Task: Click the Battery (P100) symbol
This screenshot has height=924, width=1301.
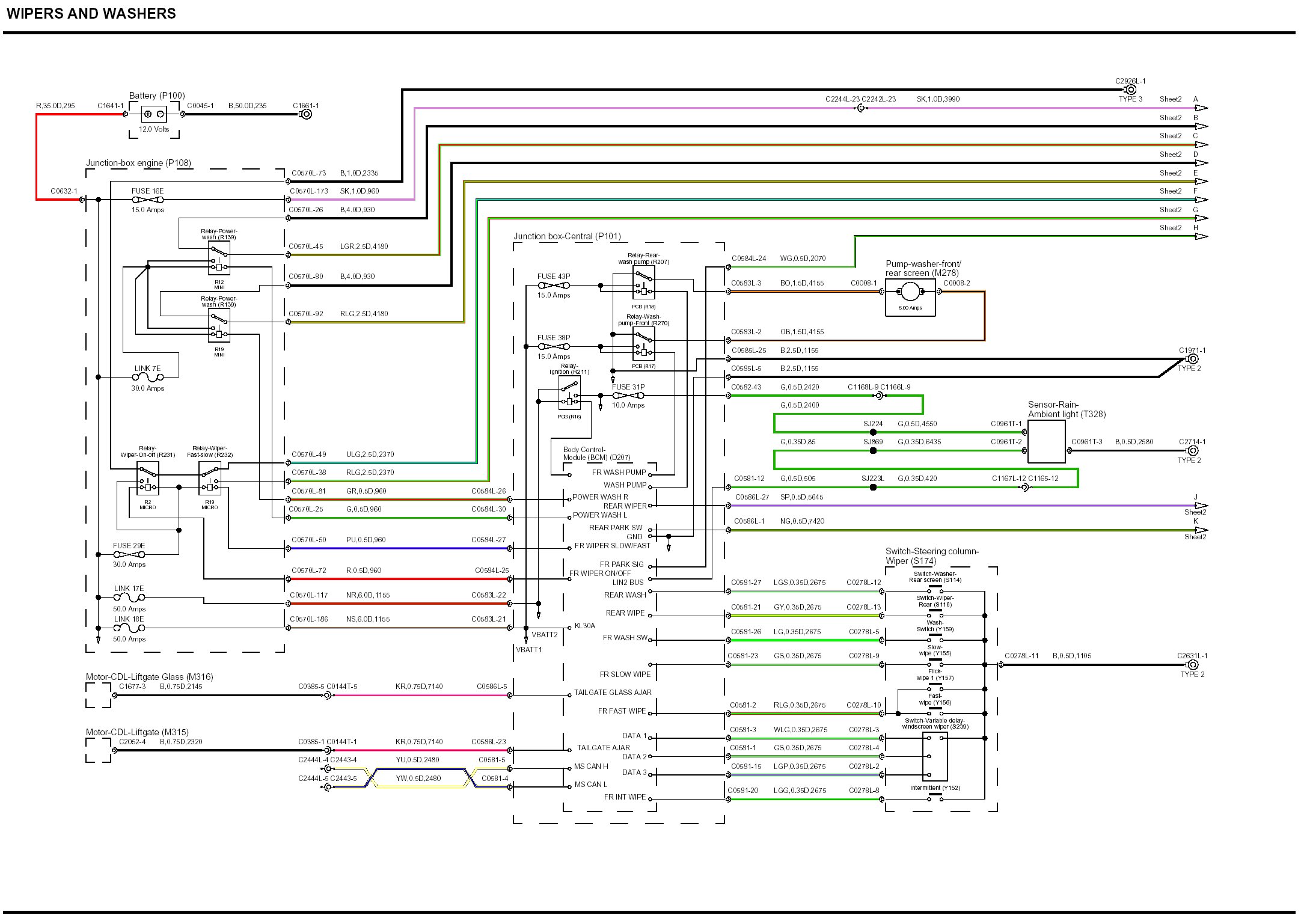Action: tap(154, 114)
